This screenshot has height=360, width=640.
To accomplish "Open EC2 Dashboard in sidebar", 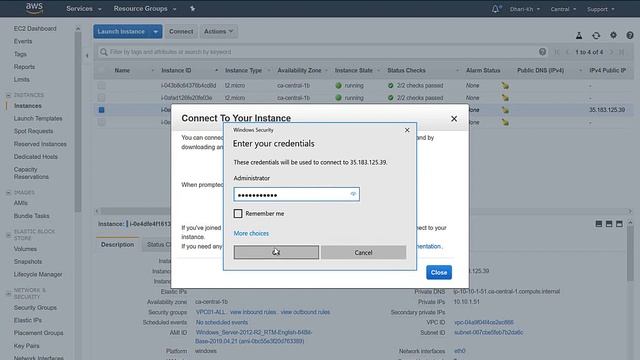I will (35, 29).
